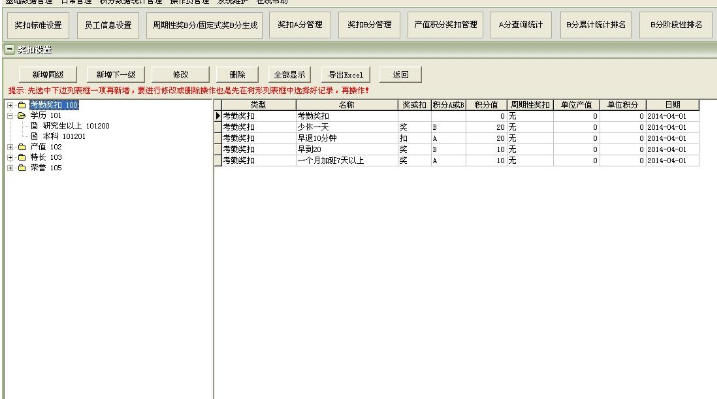Open 周期性奖B分/固定式奖B分生成
This screenshot has width=717, height=399.
pos(205,25)
